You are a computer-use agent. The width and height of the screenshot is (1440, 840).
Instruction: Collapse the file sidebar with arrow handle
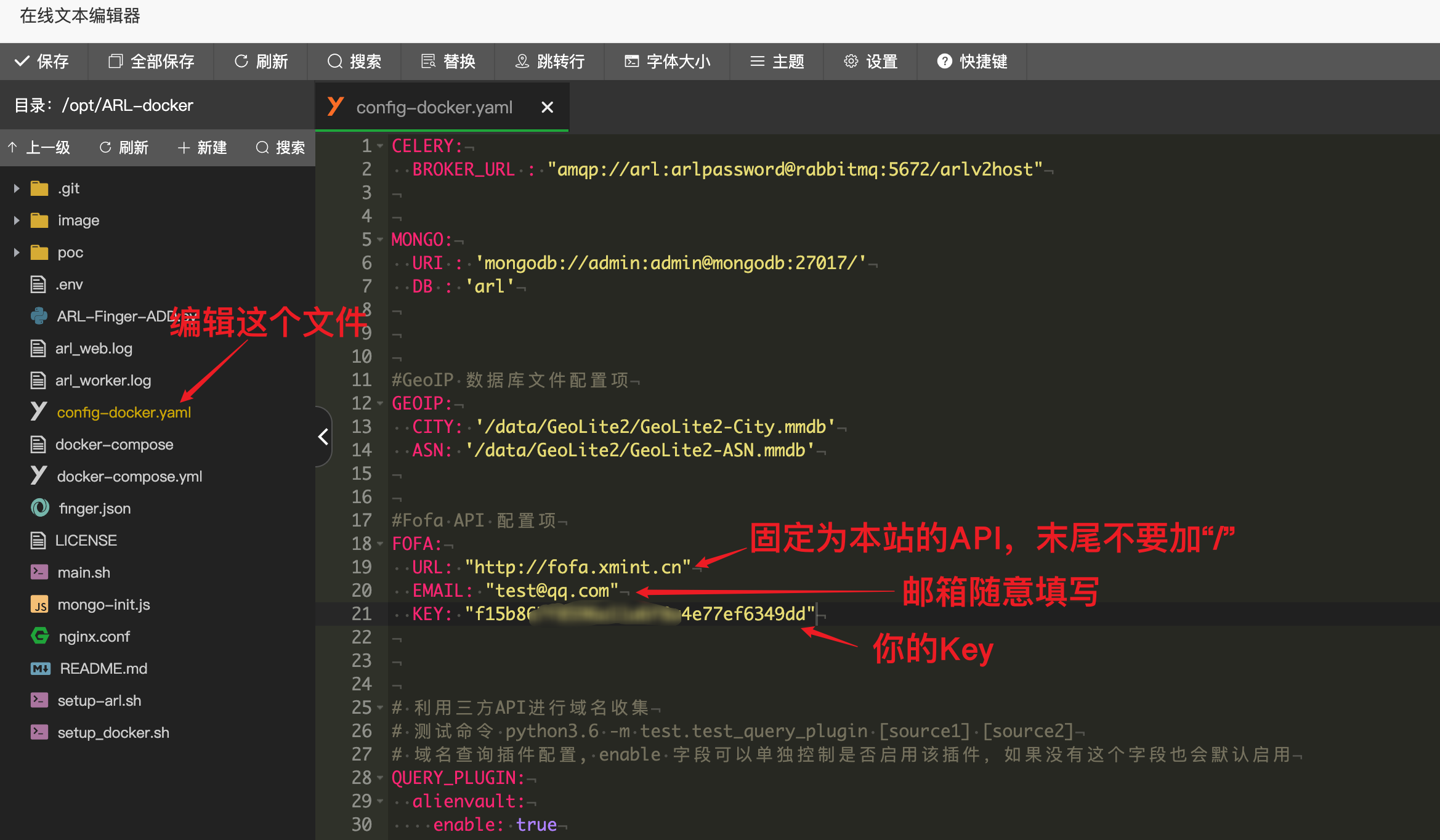323,437
